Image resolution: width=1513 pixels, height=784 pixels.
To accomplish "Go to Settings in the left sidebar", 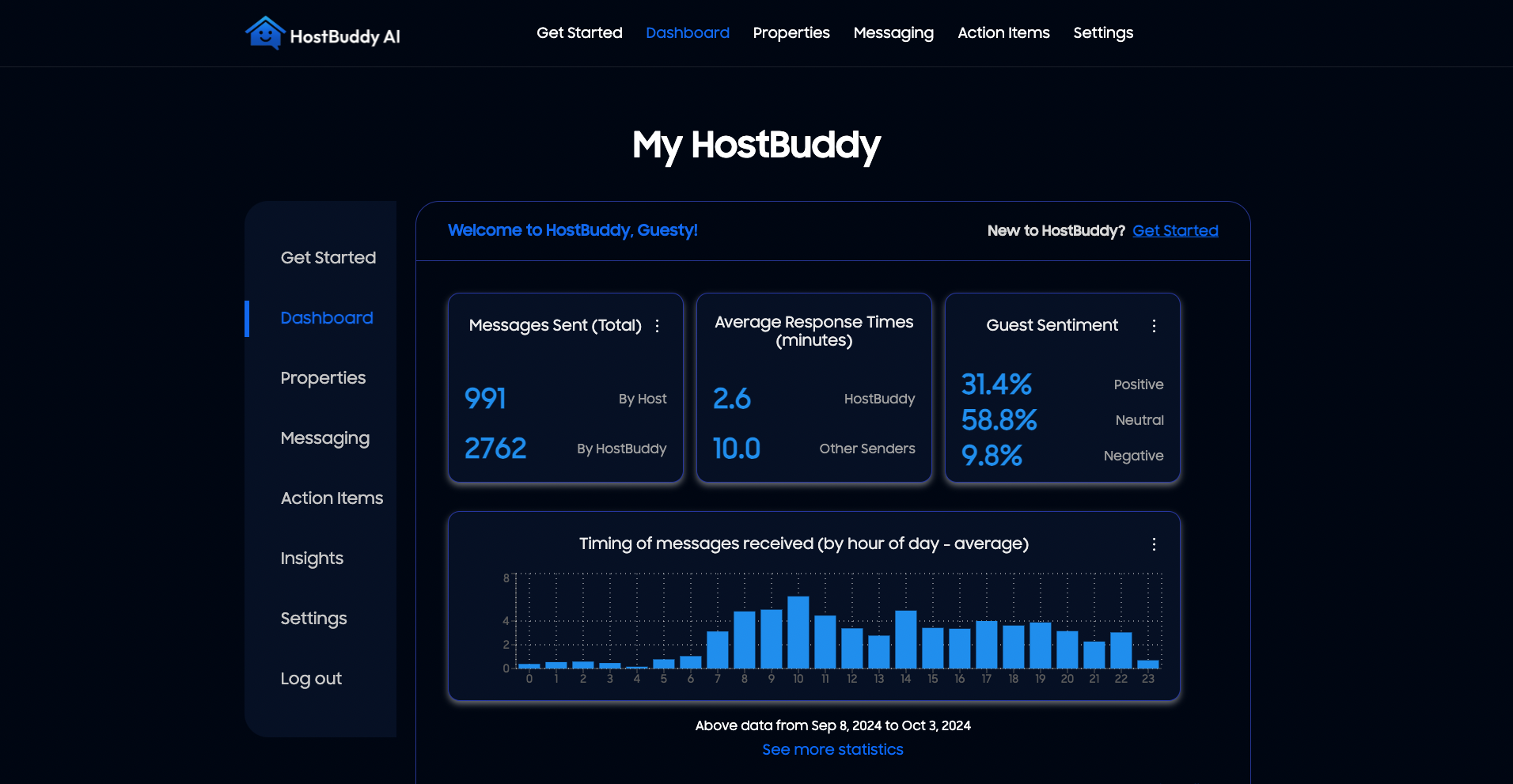I will tap(313, 619).
